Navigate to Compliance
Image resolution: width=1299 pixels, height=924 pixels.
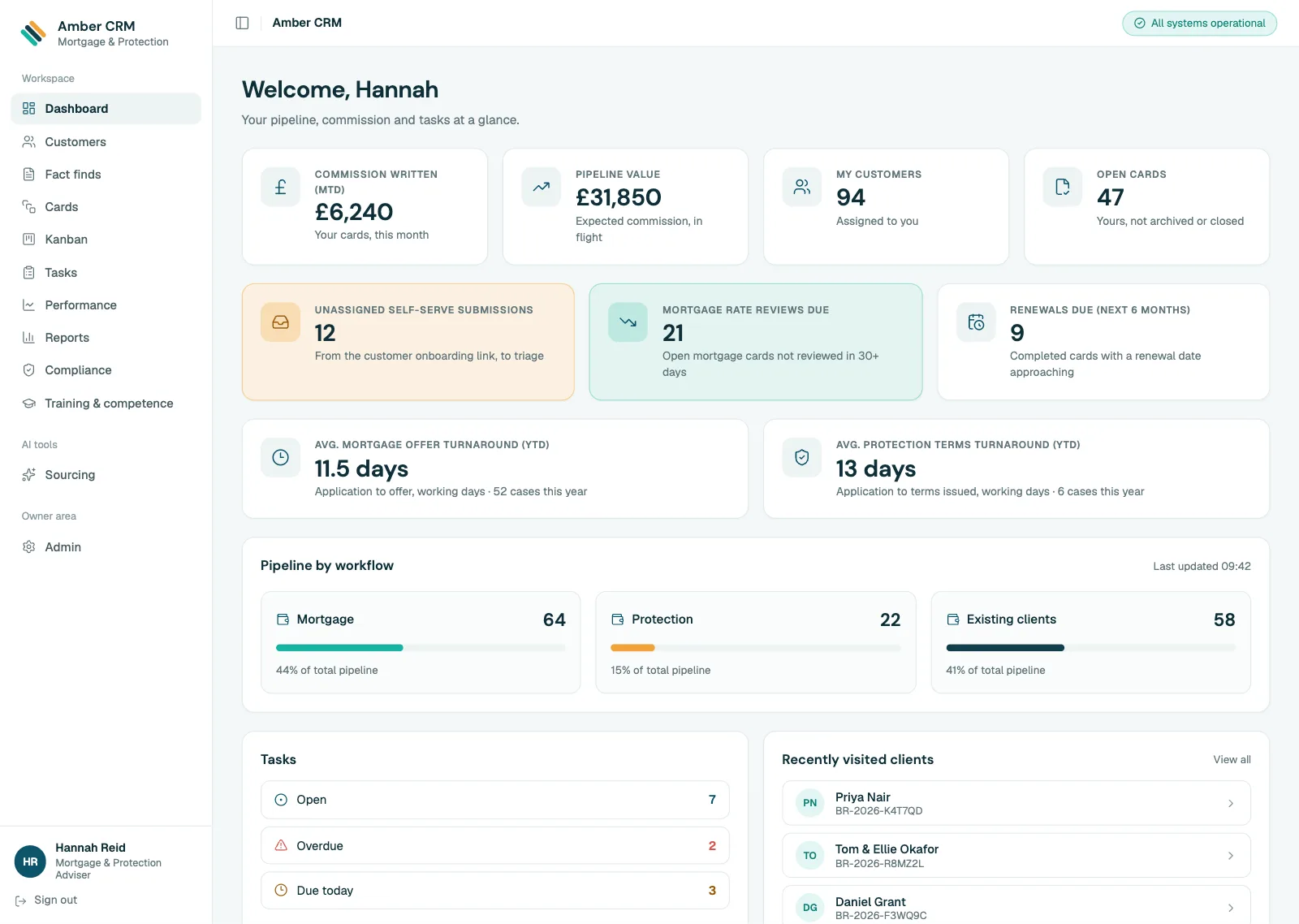click(x=106, y=370)
